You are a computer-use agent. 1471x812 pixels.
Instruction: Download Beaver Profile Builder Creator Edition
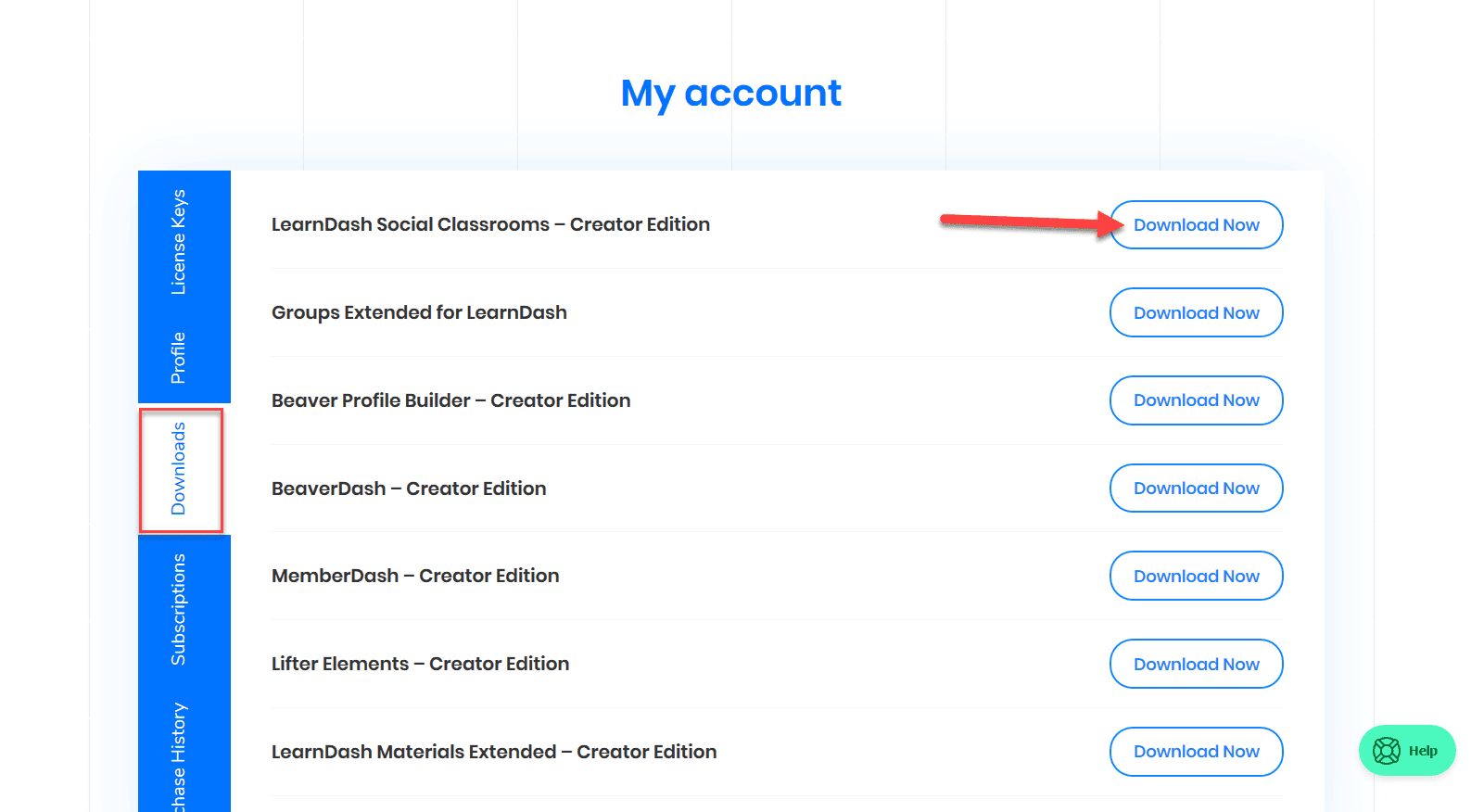tap(1196, 400)
